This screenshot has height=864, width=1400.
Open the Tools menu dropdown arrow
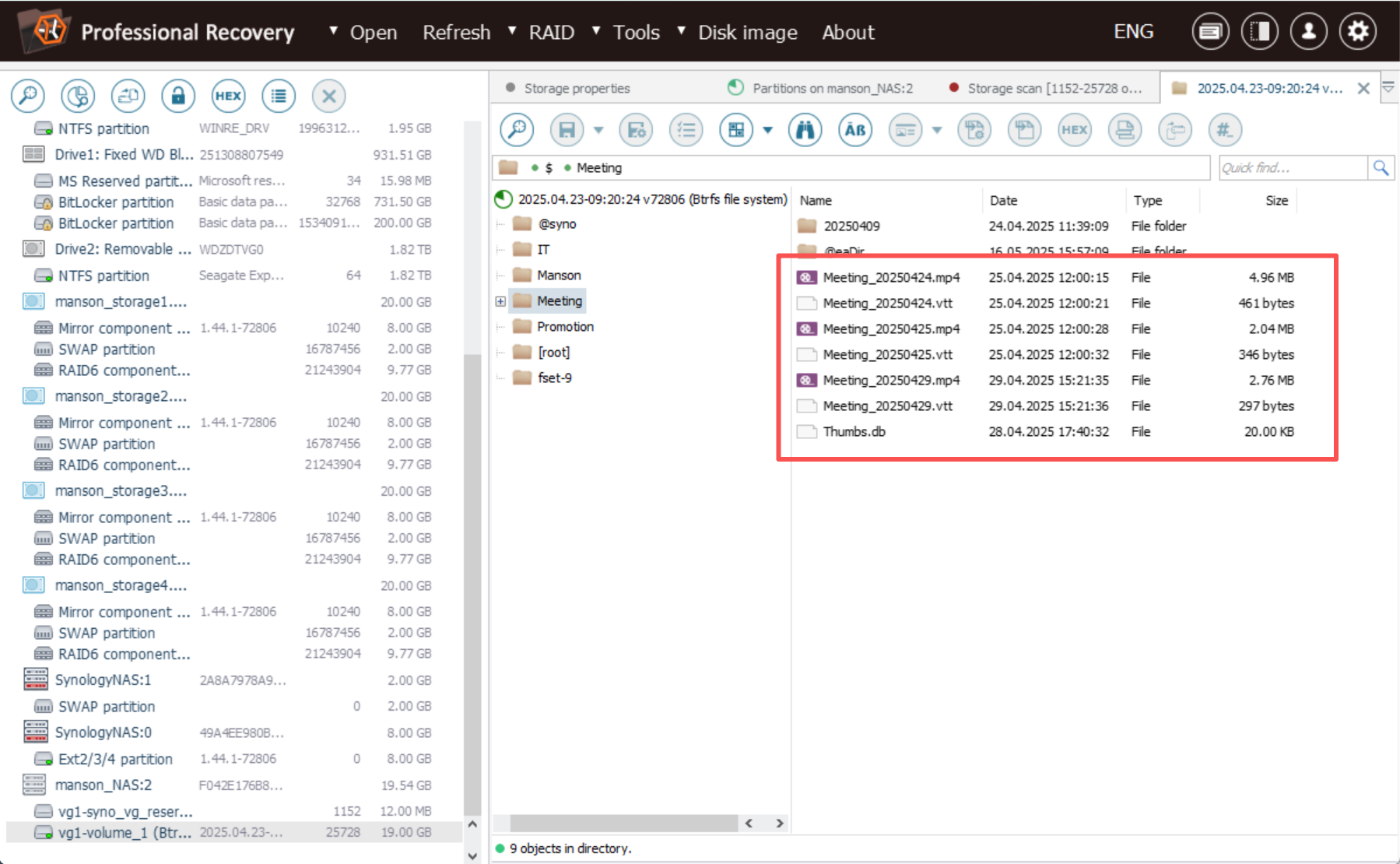coord(596,30)
